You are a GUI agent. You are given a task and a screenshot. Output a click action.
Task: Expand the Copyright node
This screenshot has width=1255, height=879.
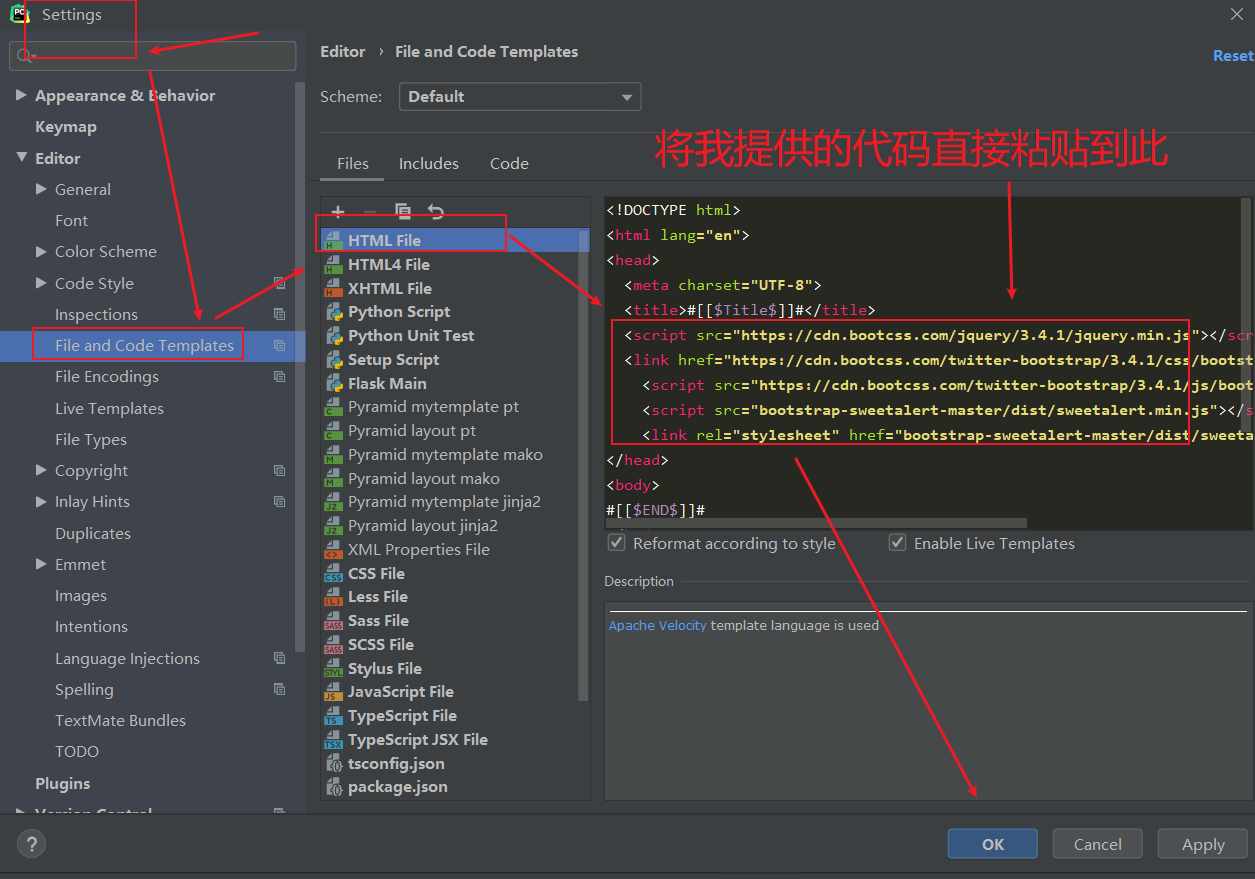pyautogui.click(x=41, y=470)
